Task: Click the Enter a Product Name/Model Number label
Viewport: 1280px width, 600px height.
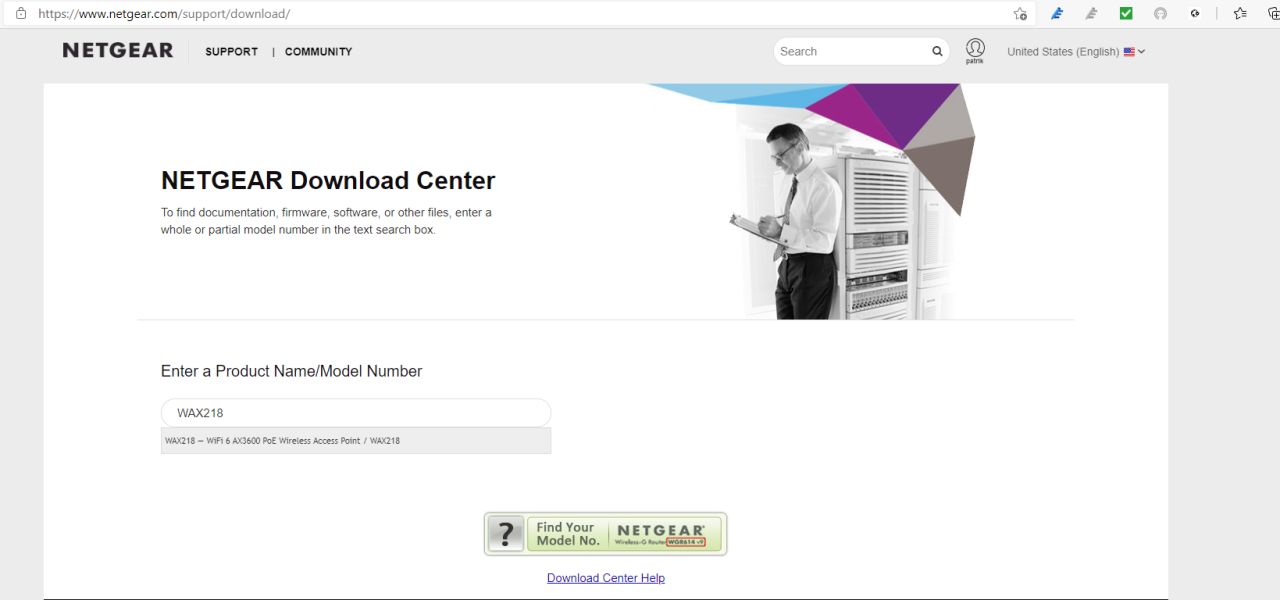Action: coord(291,371)
